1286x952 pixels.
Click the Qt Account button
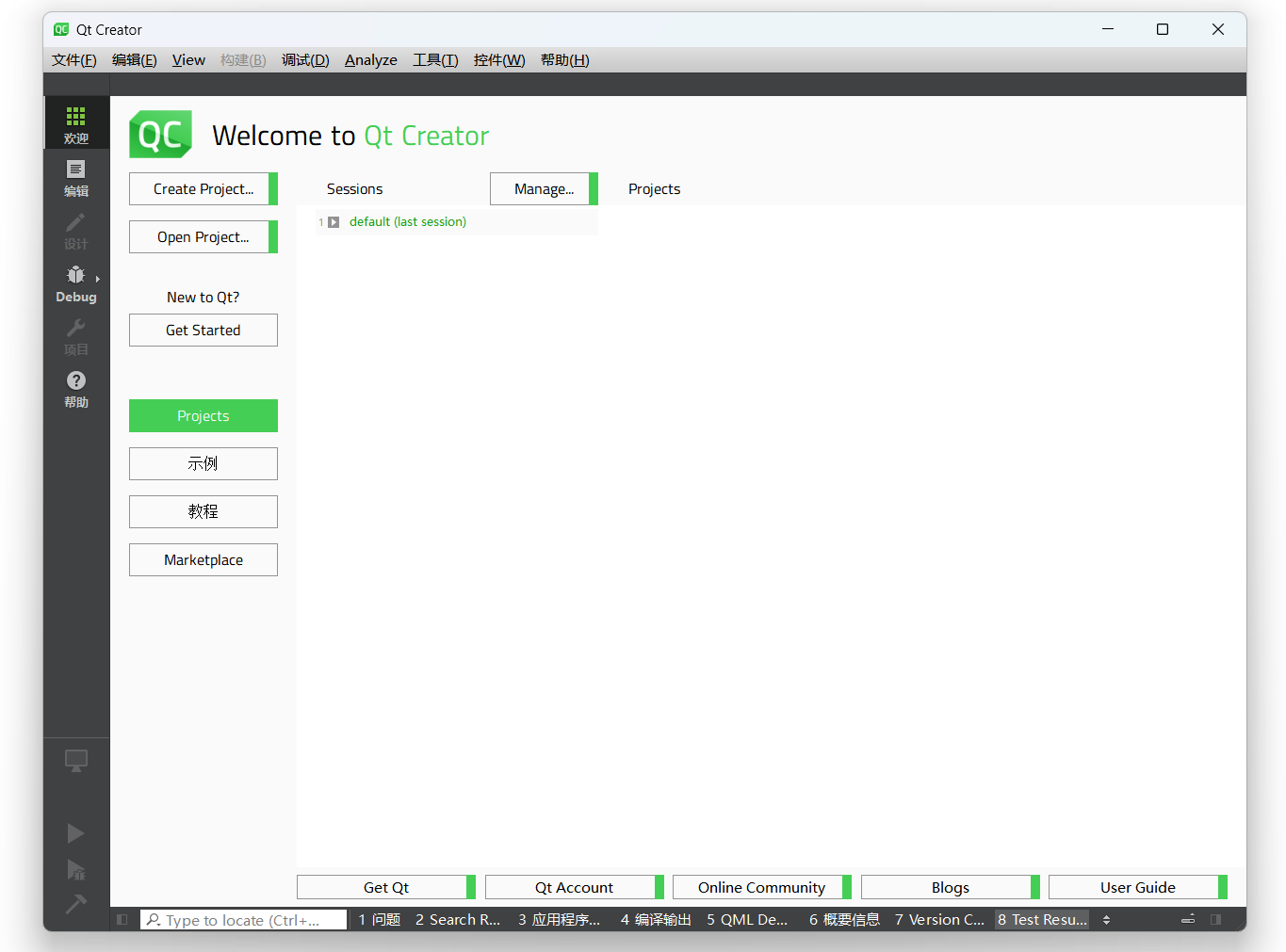[575, 887]
